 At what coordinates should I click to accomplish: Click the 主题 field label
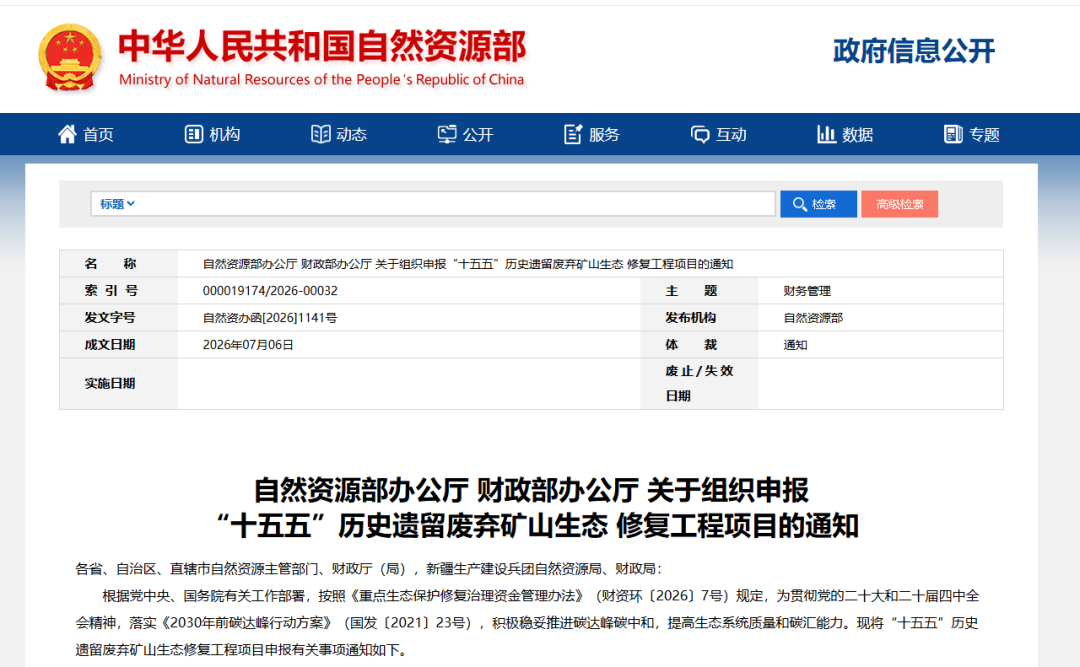pyautogui.click(x=691, y=291)
